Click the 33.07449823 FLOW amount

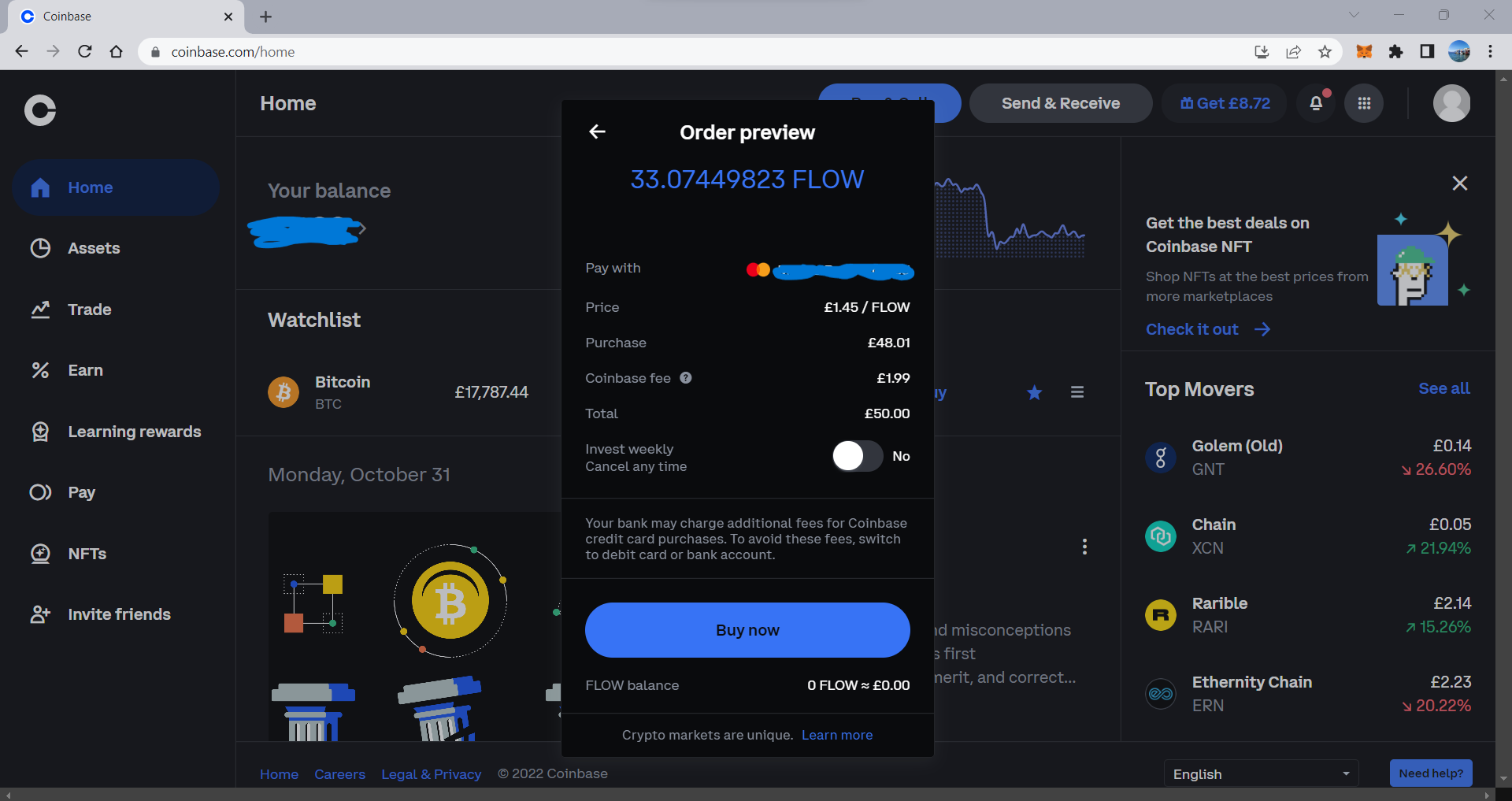[x=747, y=180]
